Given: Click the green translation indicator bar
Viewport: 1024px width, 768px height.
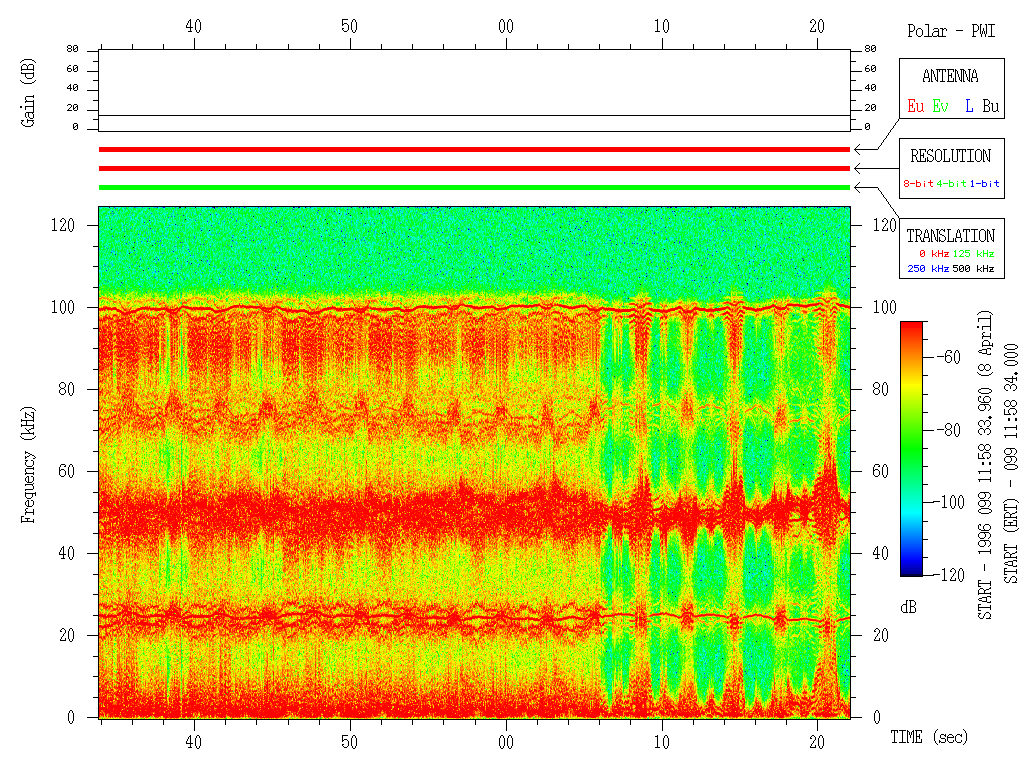Looking at the screenshot, I should (474, 187).
